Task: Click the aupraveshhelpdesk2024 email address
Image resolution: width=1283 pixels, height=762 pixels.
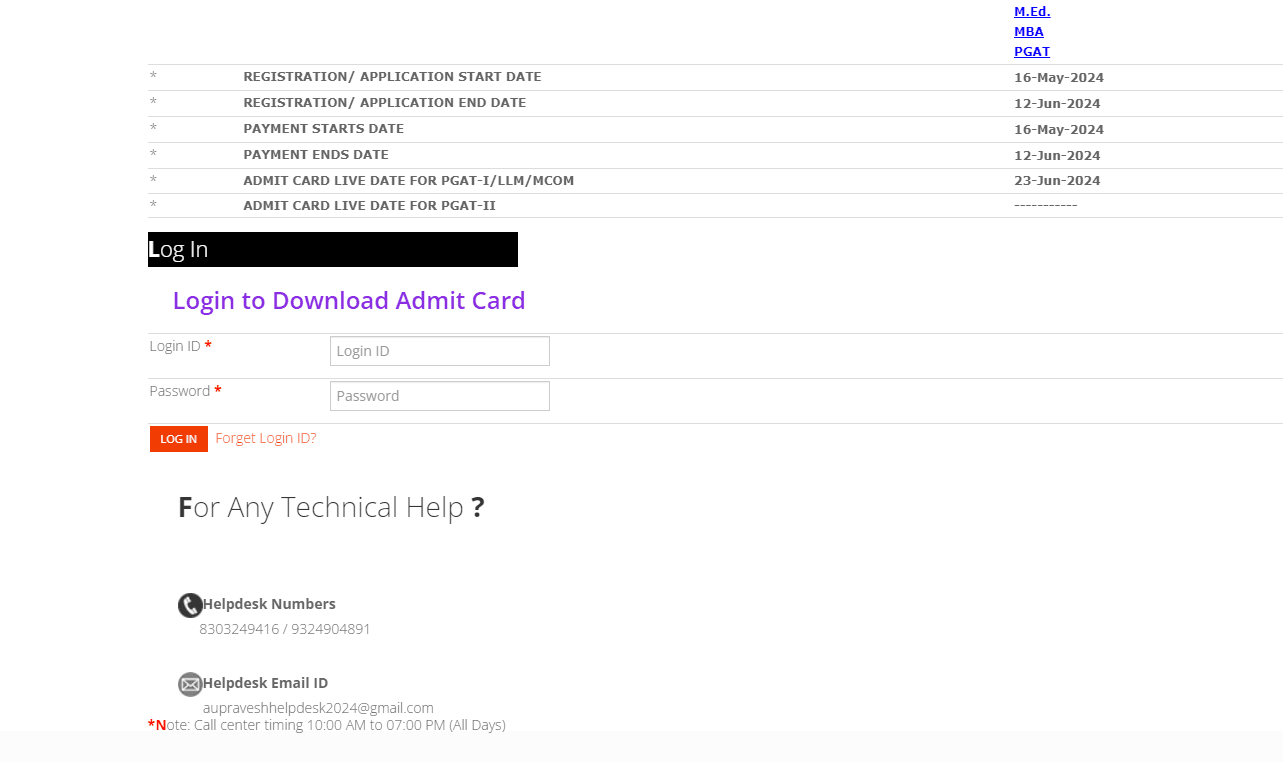Action: pyautogui.click(x=318, y=708)
